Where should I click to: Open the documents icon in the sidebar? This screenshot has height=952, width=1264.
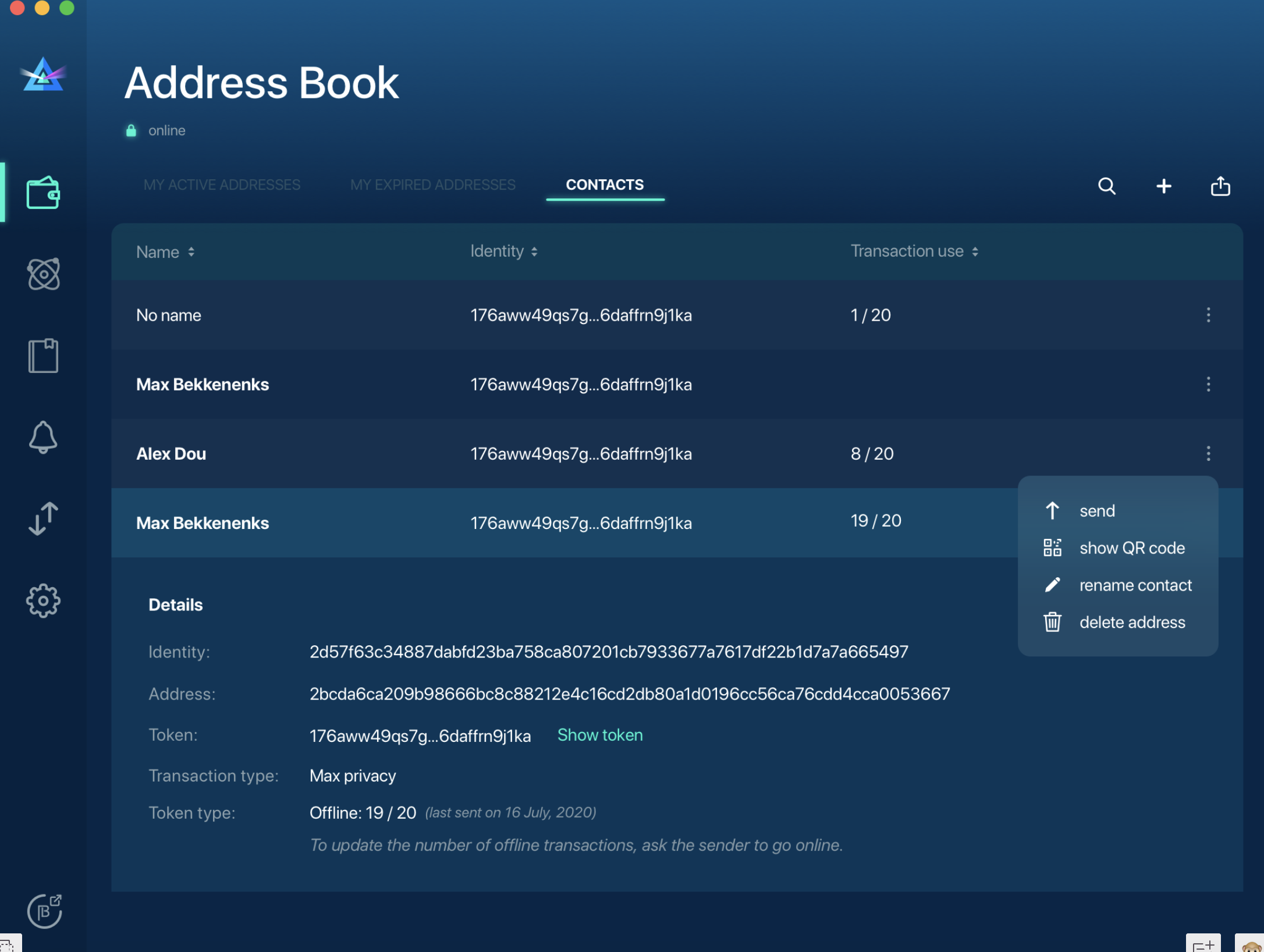point(43,355)
